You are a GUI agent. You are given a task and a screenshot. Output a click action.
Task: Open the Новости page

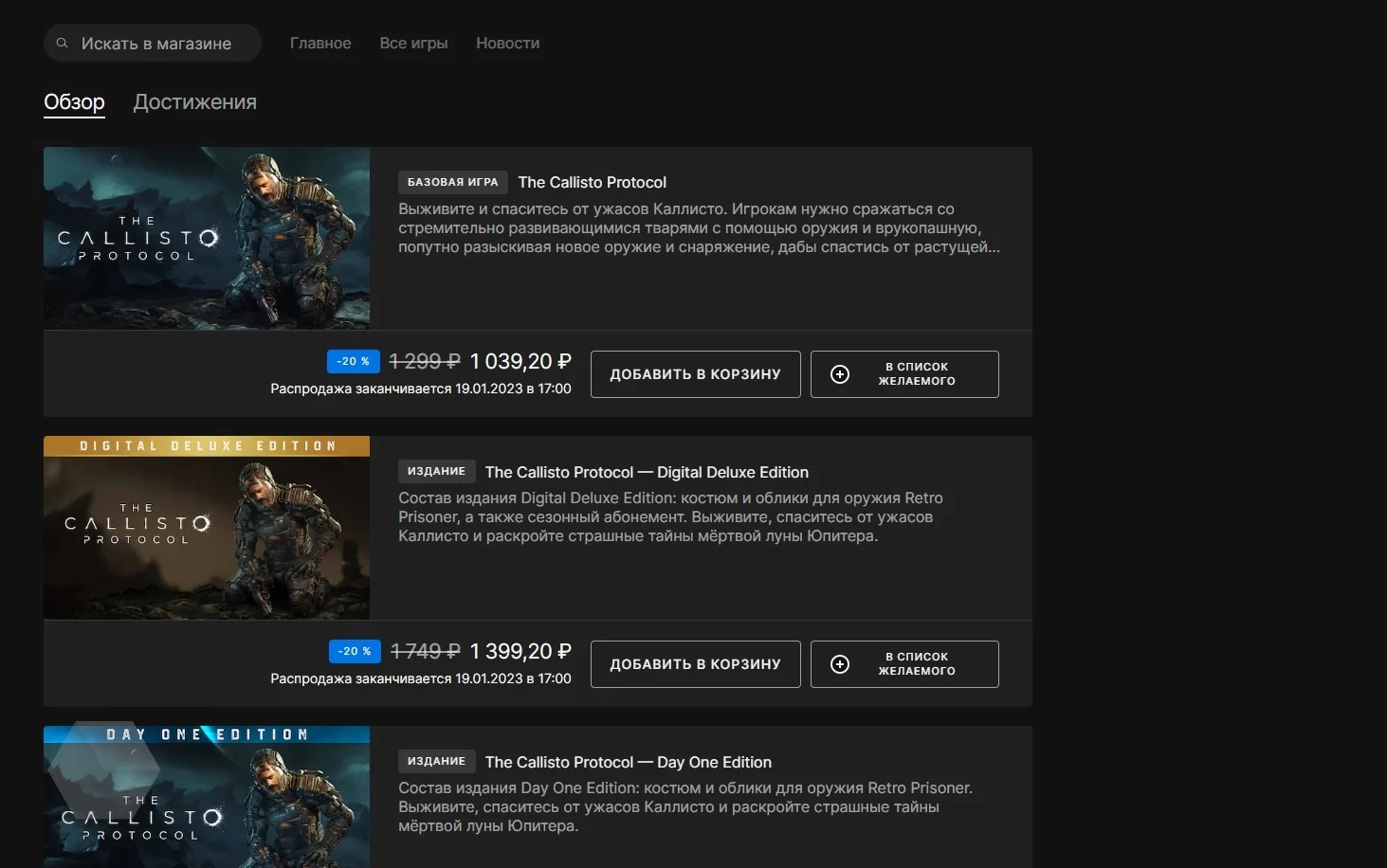pyautogui.click(x=508, y=44)
